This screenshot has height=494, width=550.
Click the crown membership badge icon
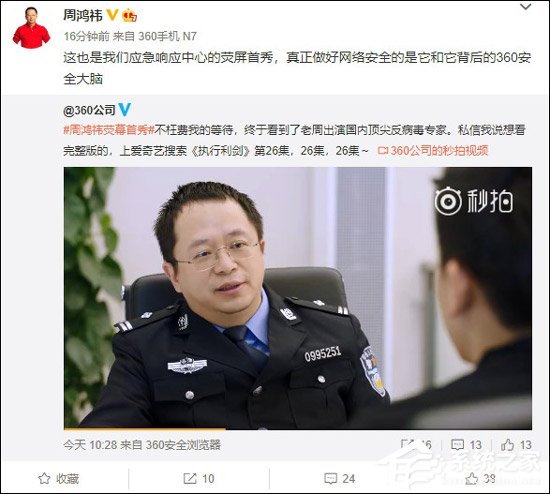pos(129,15)
